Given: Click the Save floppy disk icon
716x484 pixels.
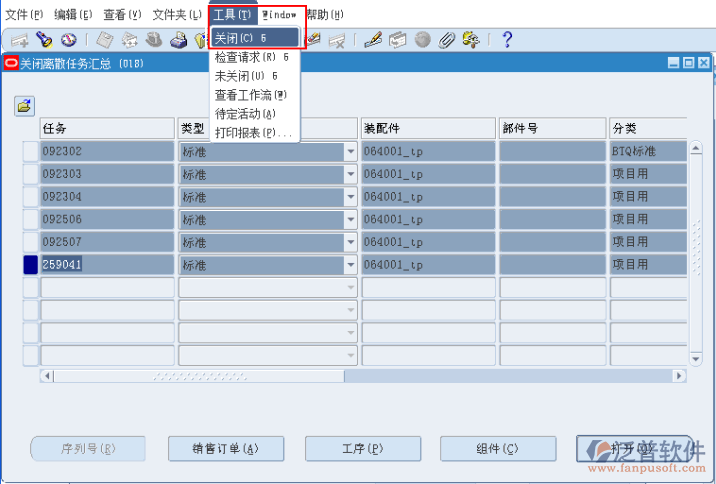Looking at the screenshot, I should point(105,40).
